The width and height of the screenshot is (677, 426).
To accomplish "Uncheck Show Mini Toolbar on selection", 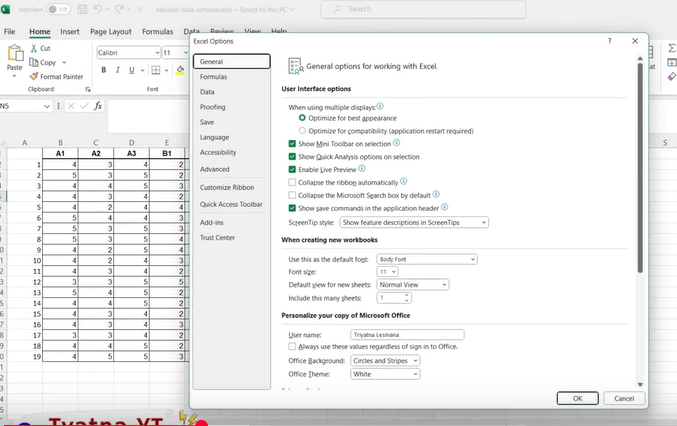I will [292, 144].
